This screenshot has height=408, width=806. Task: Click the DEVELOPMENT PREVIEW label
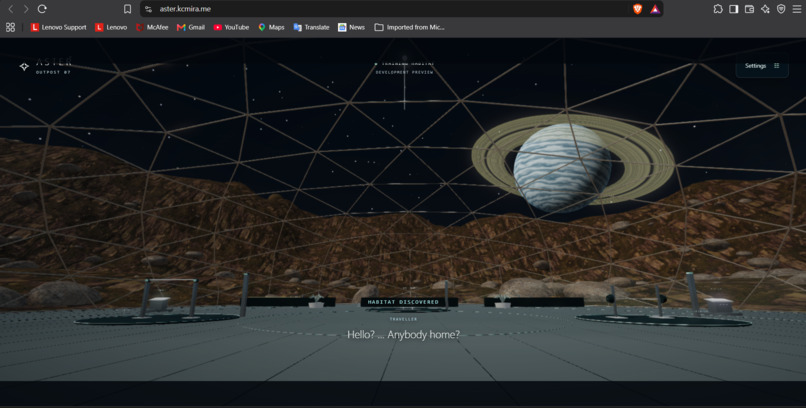(x=405, y=72)
